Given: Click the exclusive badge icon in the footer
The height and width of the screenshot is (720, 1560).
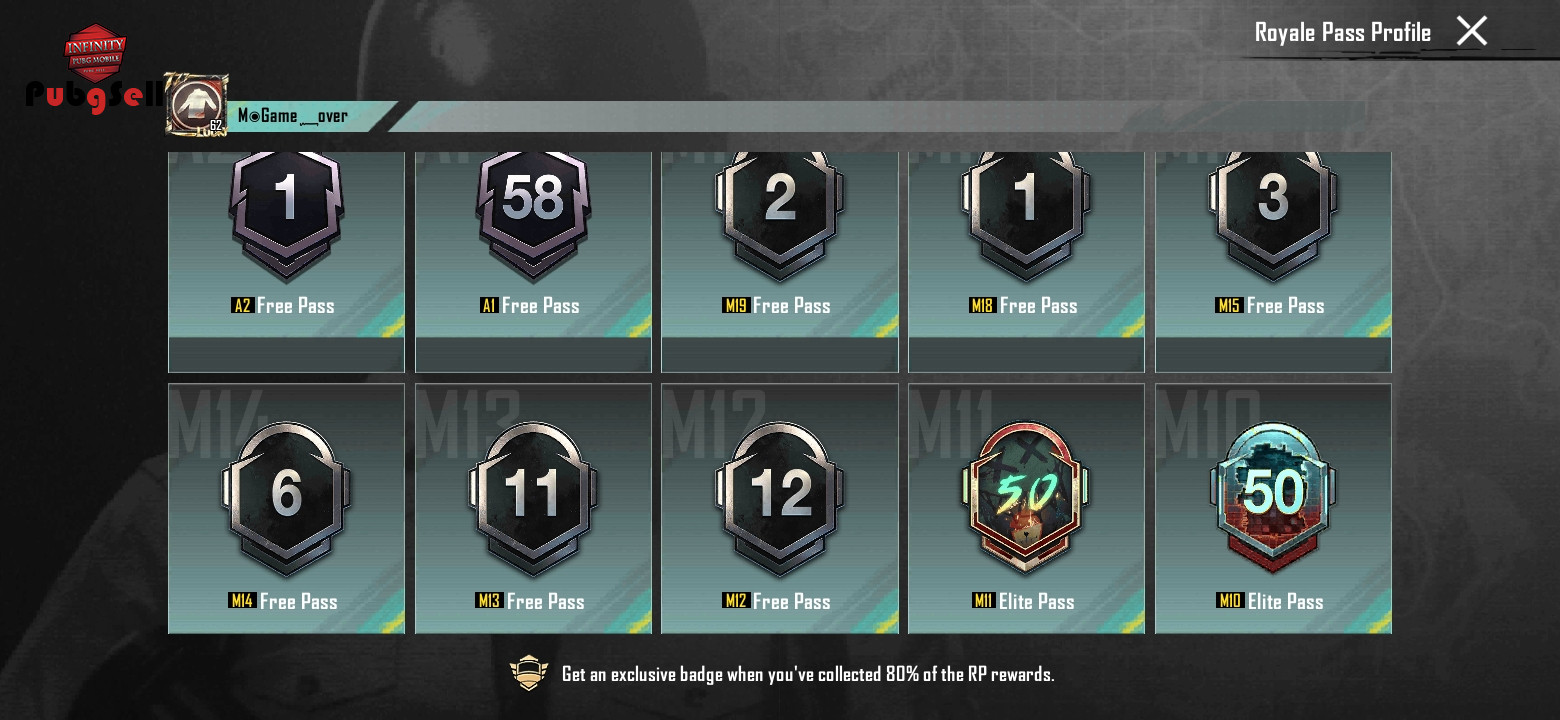Looking at the screenshot, I should (529, 673).
